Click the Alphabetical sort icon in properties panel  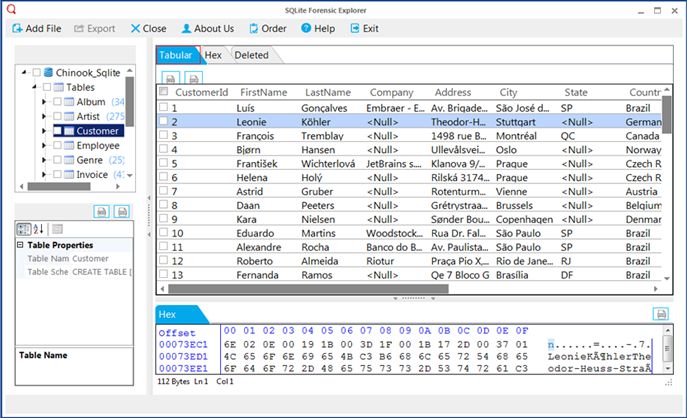(38, 229)
